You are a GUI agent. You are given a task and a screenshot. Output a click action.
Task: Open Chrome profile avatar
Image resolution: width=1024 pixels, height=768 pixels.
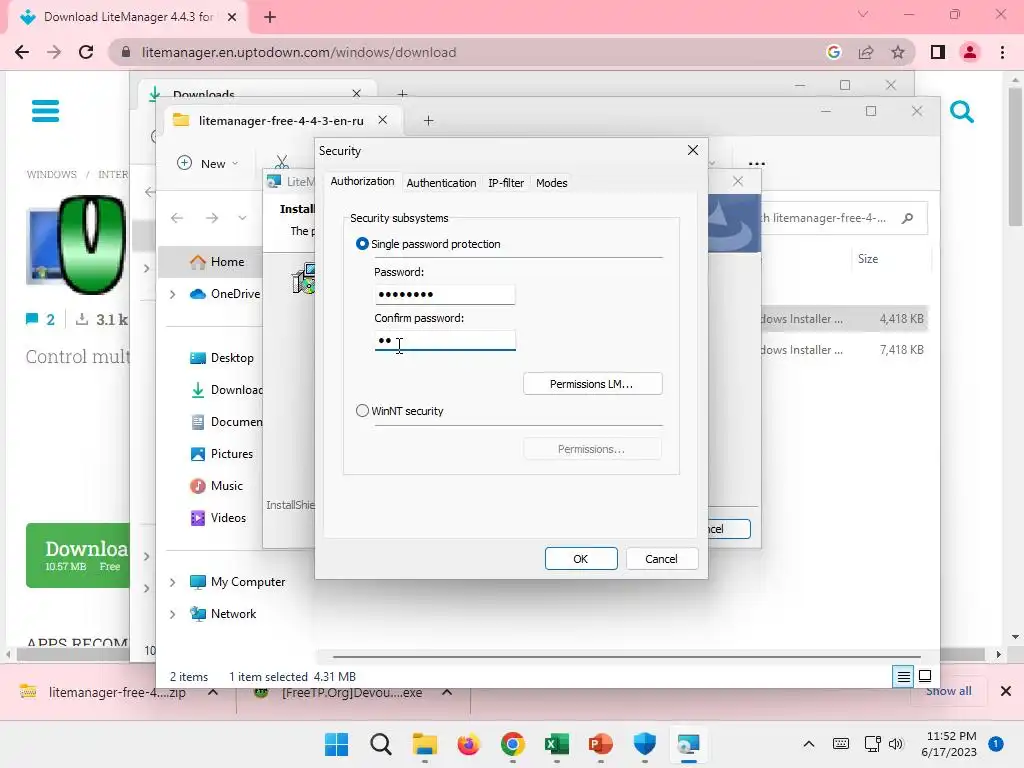pyautogui.click(x=970, y=52)
